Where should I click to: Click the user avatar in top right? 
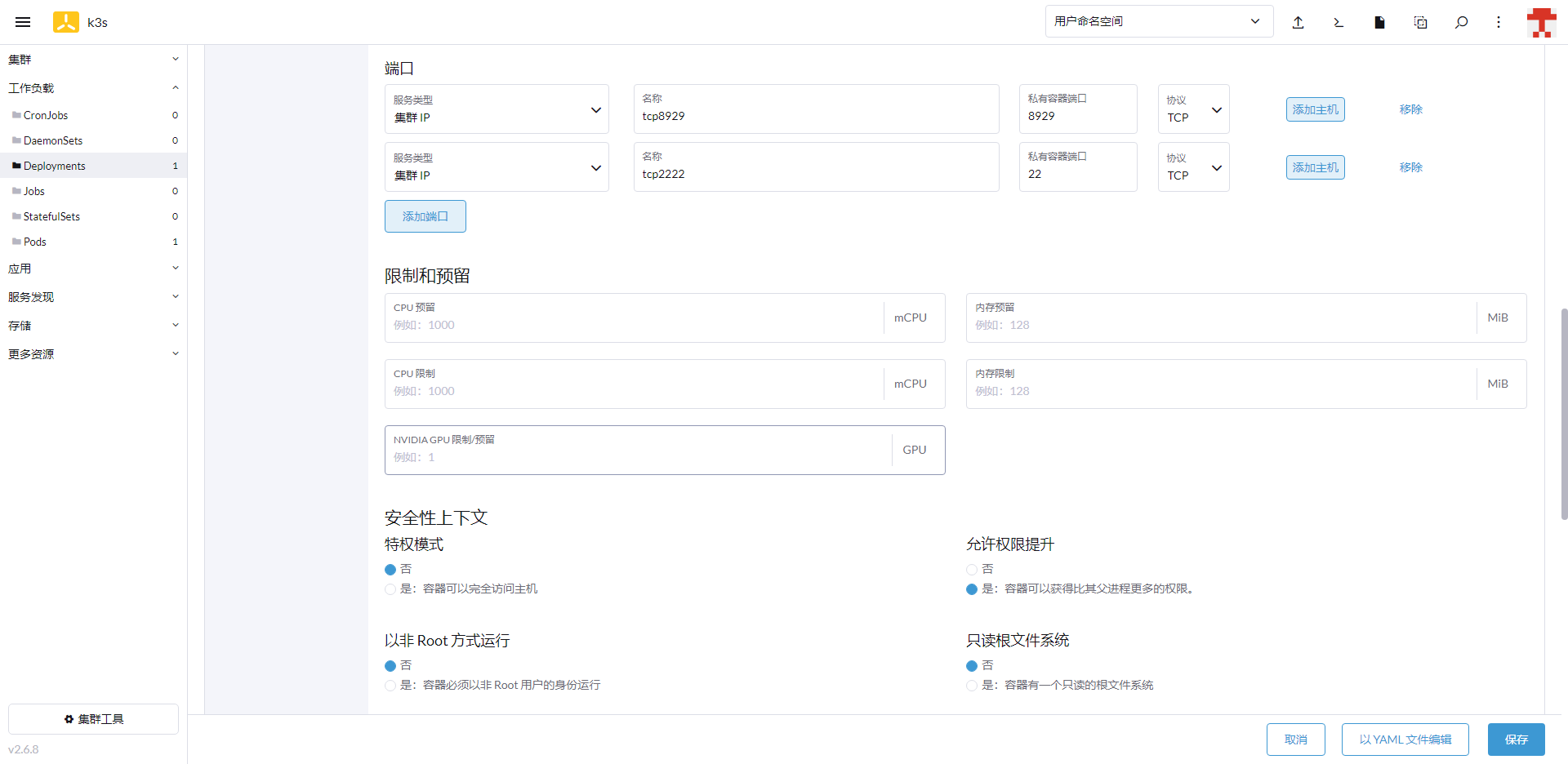(x=1541, y=22)
